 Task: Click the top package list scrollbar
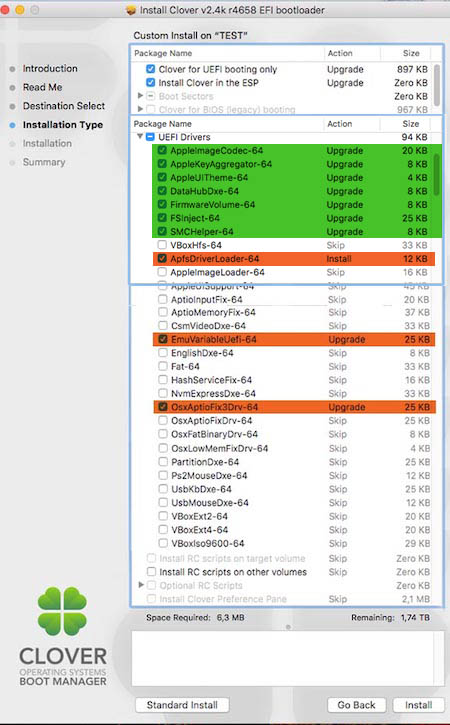[437, 85]
